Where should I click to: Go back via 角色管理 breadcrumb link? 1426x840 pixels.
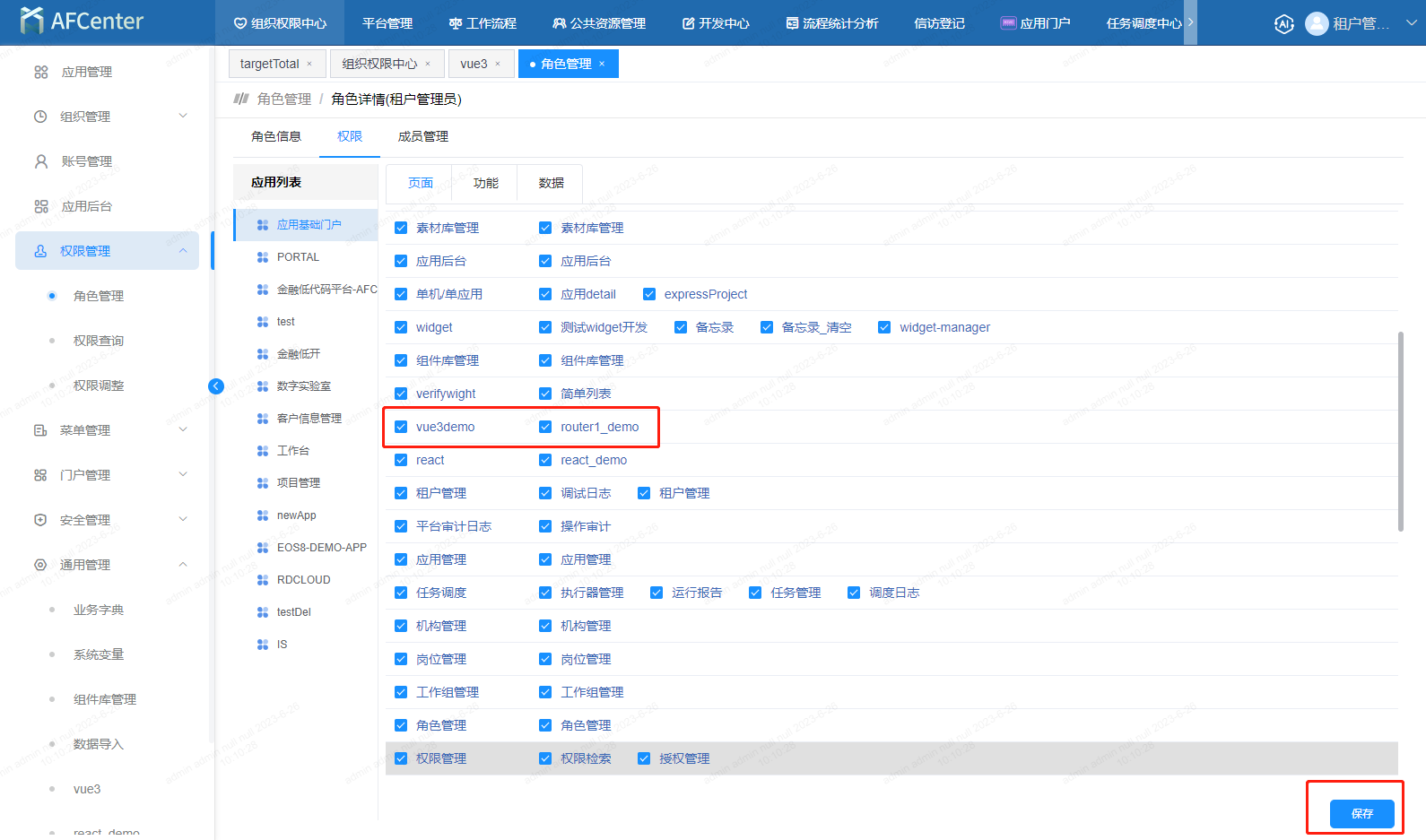(283, 99)
